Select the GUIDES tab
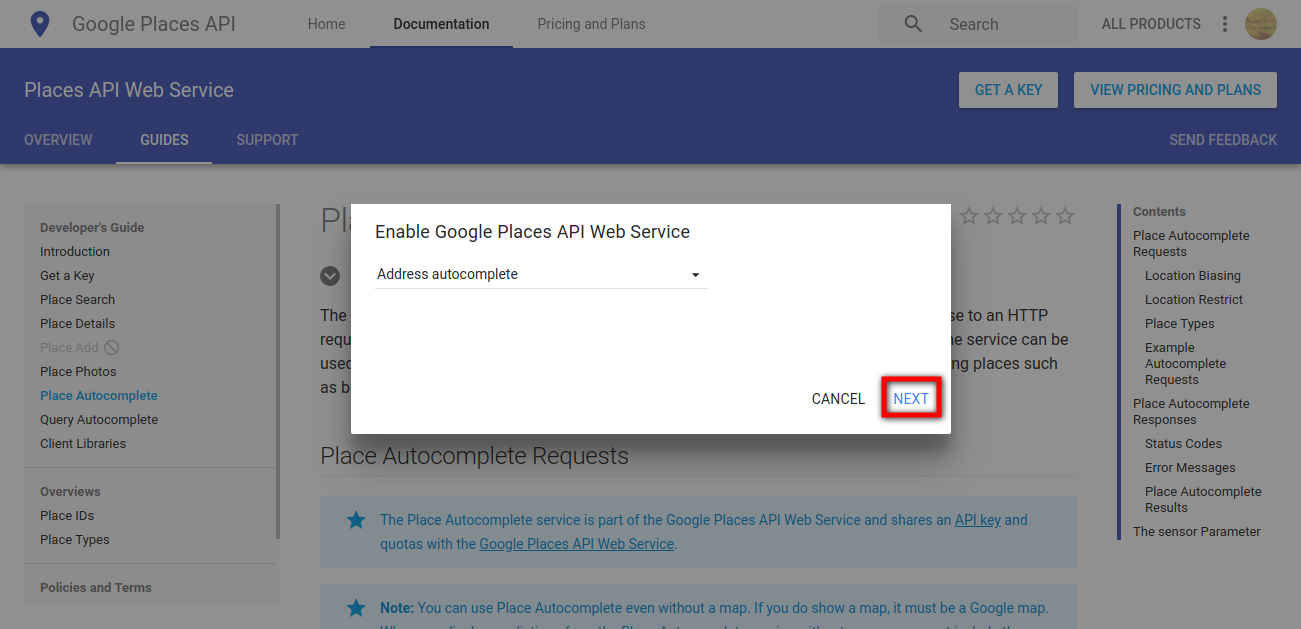The height and width of the screenshot is (629, 1301). pyautogui.click(x=164, y=140)
